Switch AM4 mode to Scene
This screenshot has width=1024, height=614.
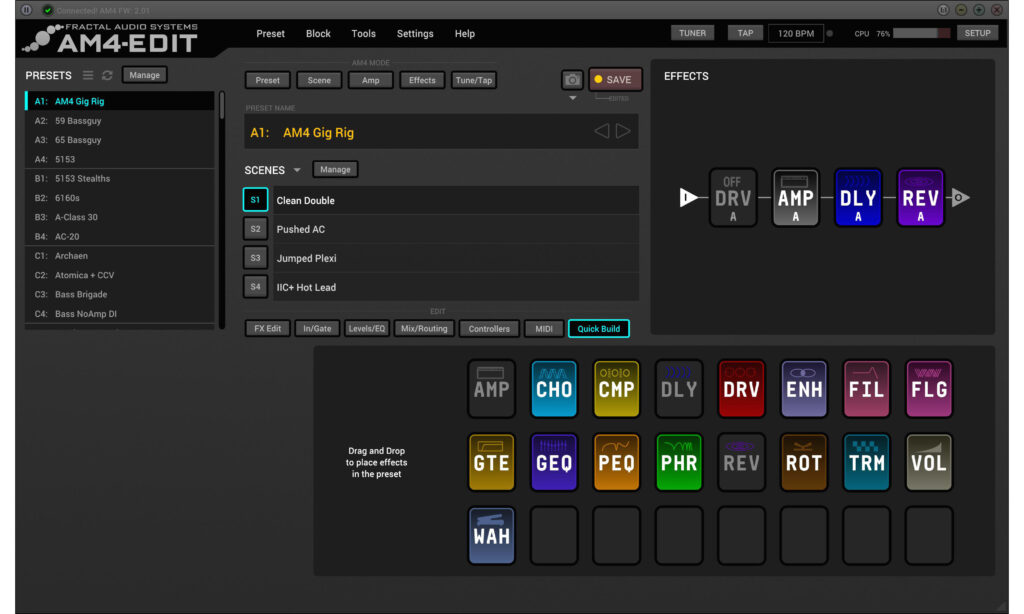point(319,80)
